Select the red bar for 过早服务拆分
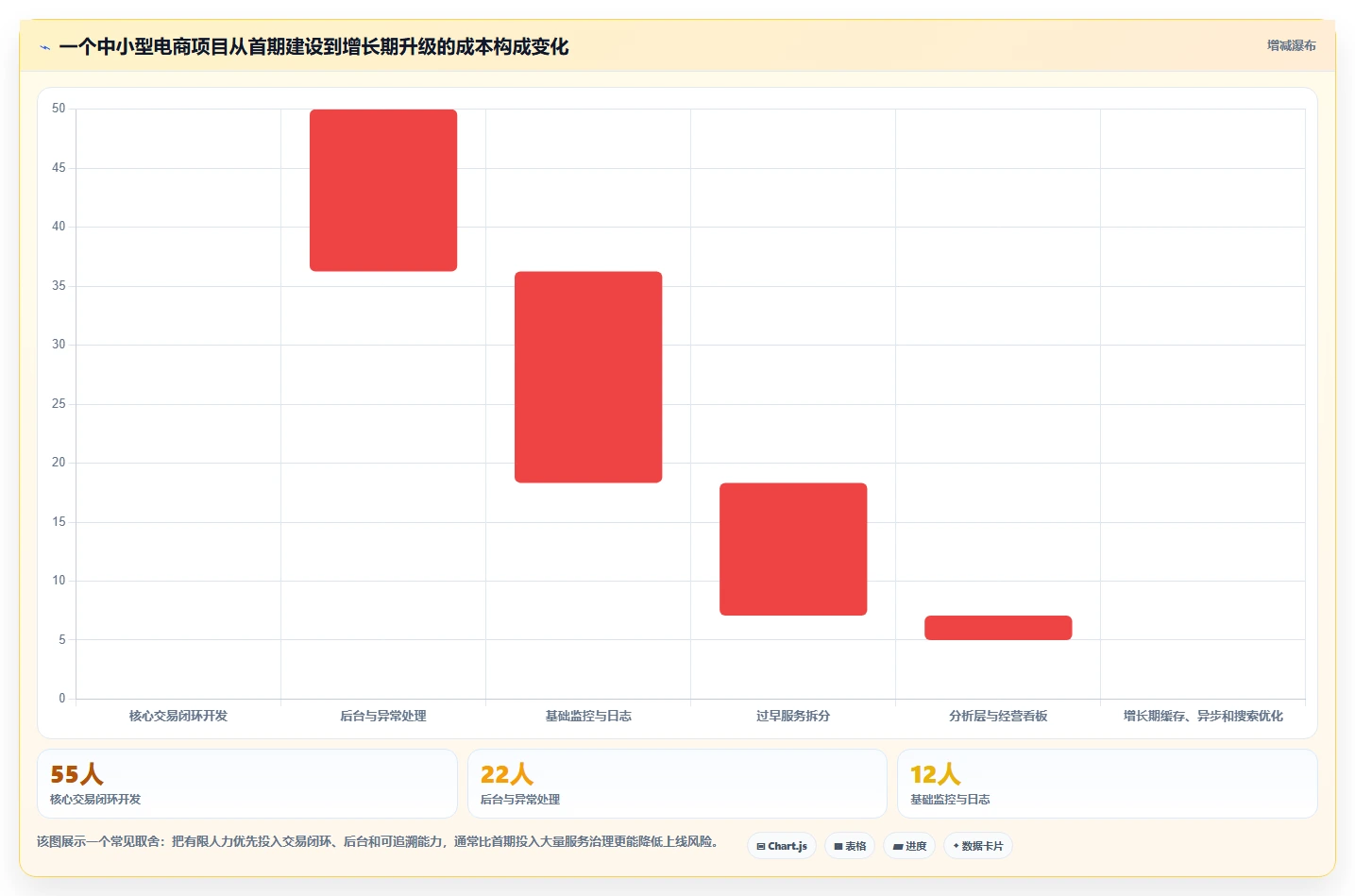 click(793, 549)
